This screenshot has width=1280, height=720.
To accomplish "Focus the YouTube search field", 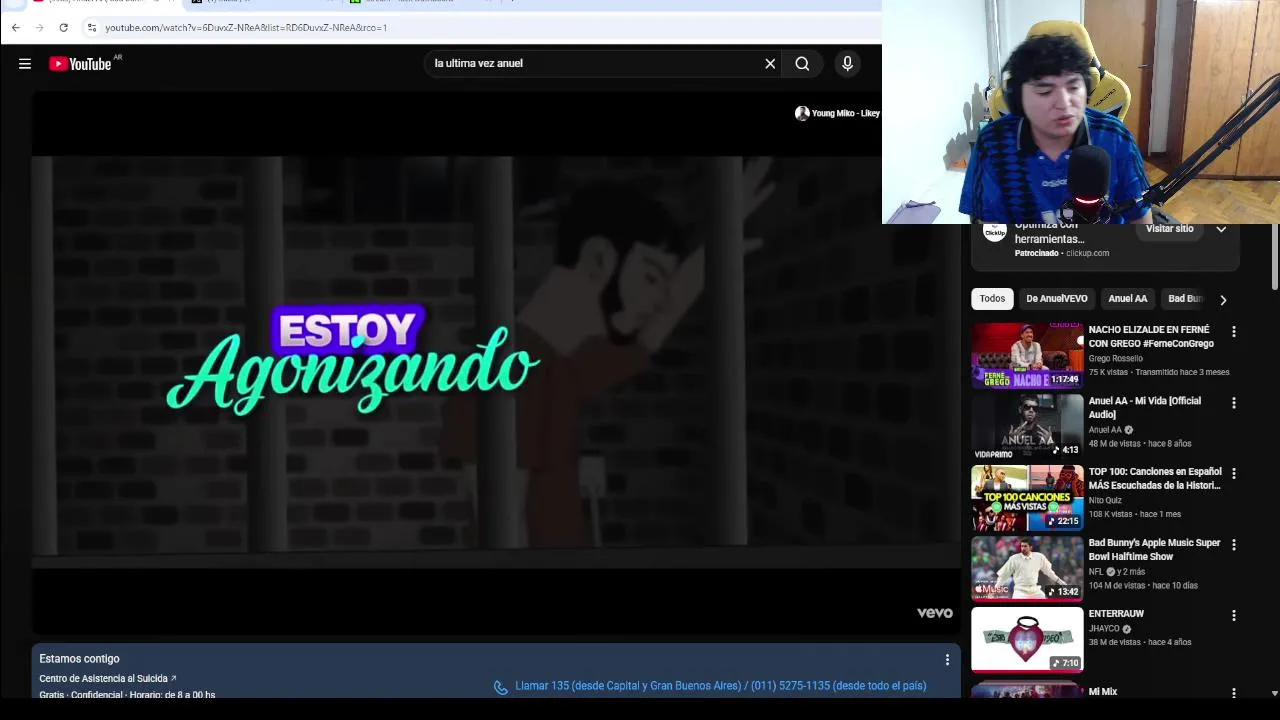I will [x=595, y=64].
